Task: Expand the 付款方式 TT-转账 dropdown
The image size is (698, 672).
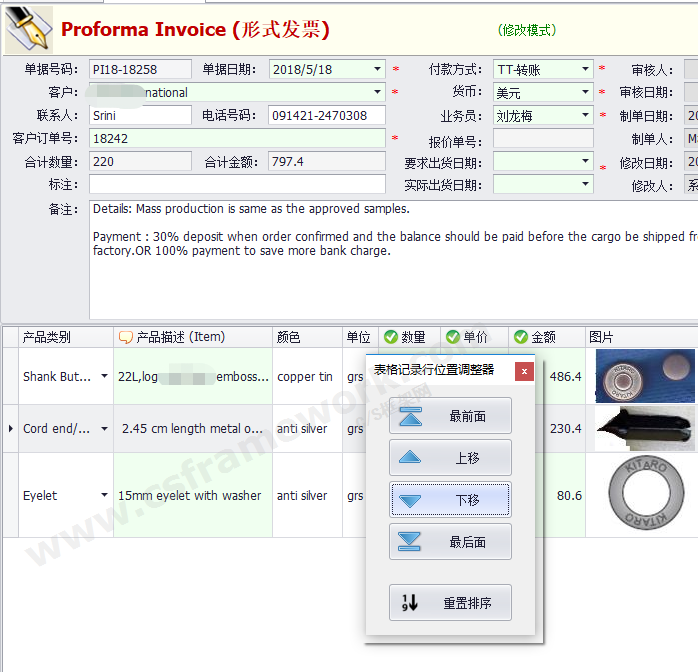Action: [x=585, y=70]
